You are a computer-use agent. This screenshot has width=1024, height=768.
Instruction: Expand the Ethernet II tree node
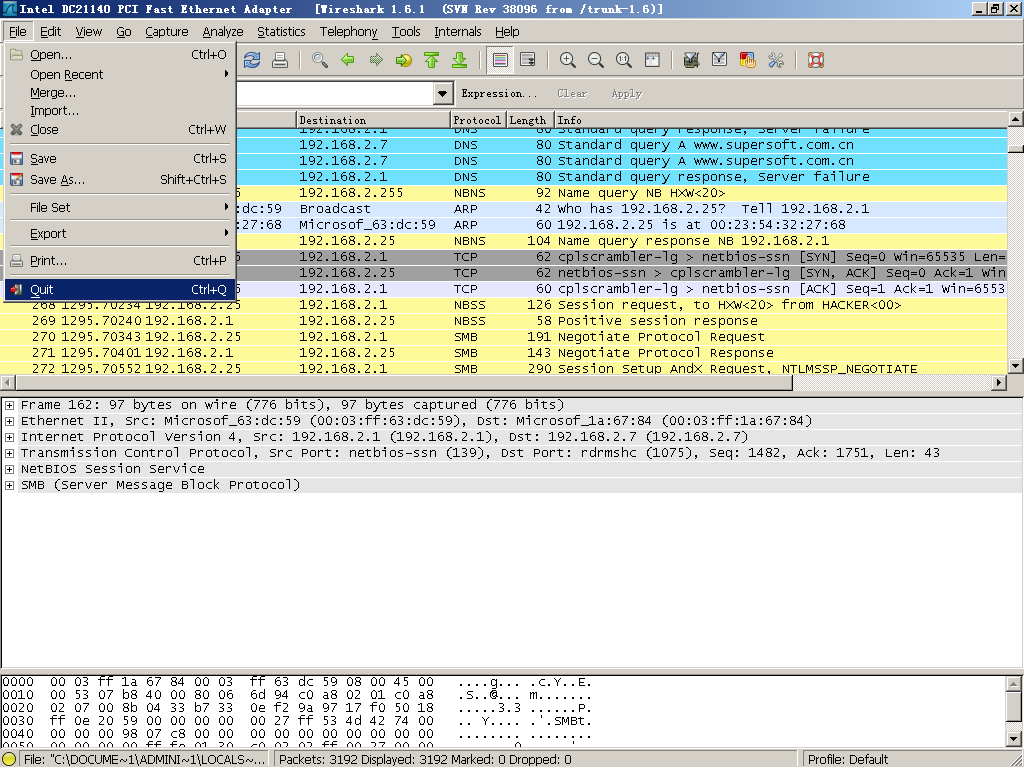pyautogui.click(x=9, y=421)
